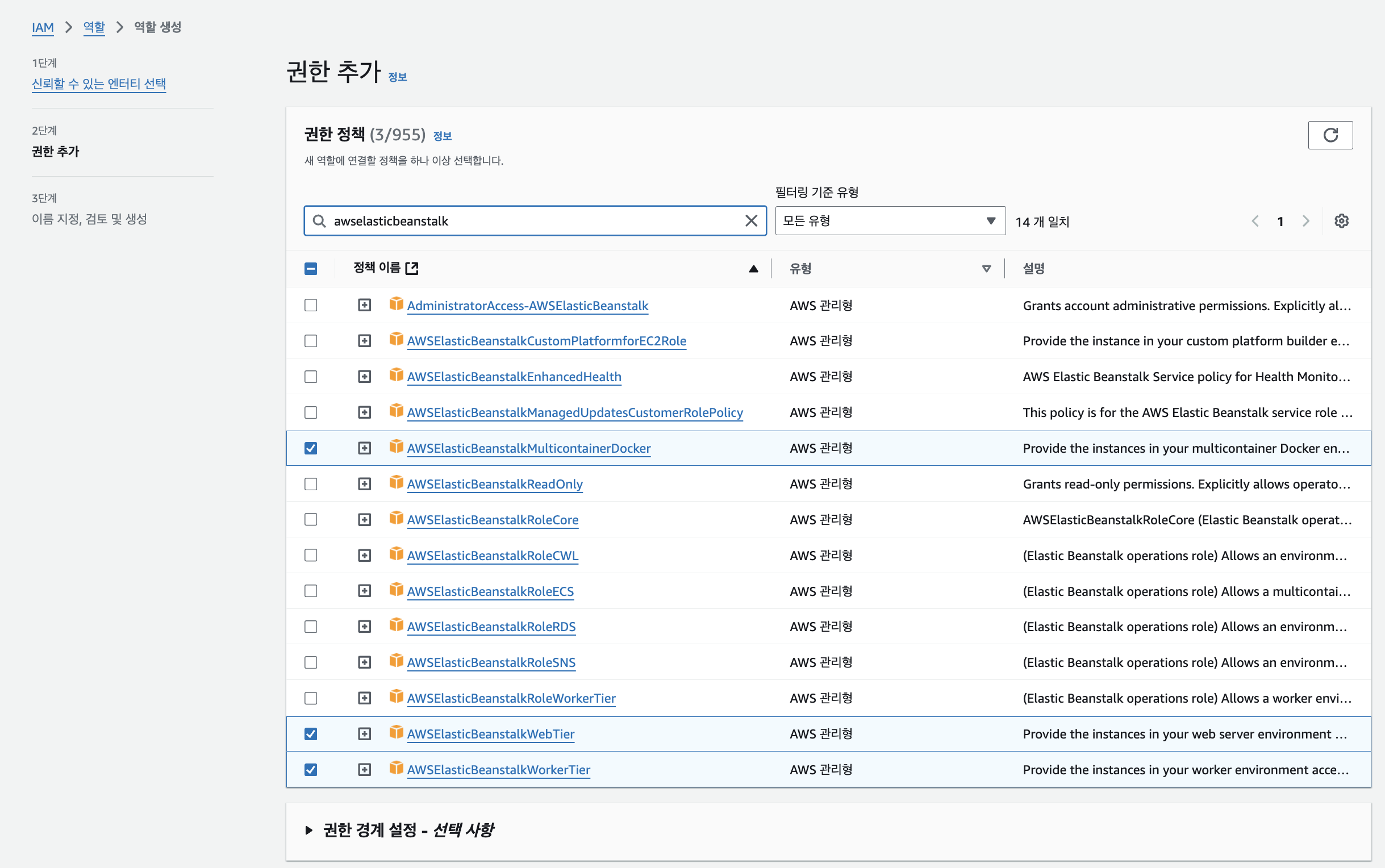Screen dimensions: 1385x868
Task: Open step 1 trusted entity selection
Action: tap(99, 84)
